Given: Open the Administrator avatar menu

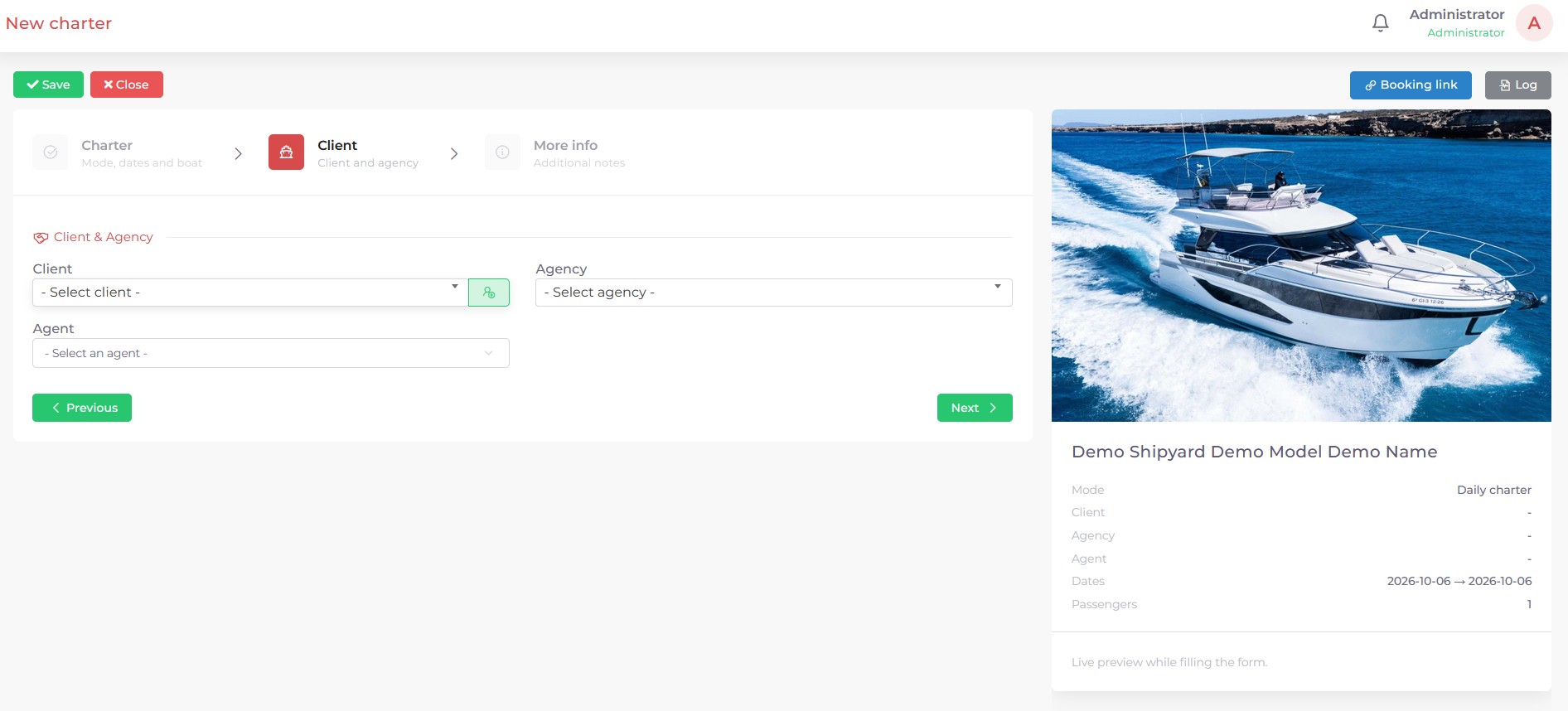Looking at the screenshot, I should [1533, 23].
